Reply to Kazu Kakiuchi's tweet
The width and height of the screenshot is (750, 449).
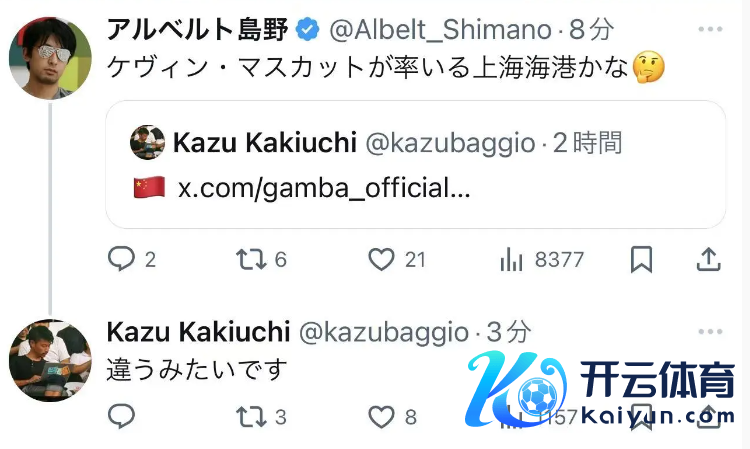(121, 416)
